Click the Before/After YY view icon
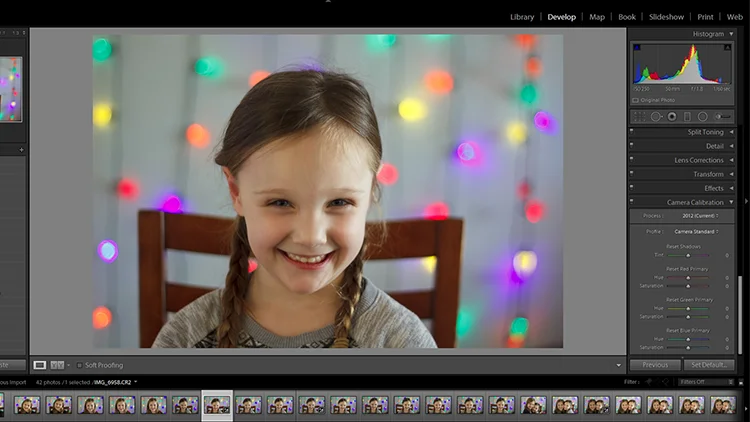 click(57, 365)
